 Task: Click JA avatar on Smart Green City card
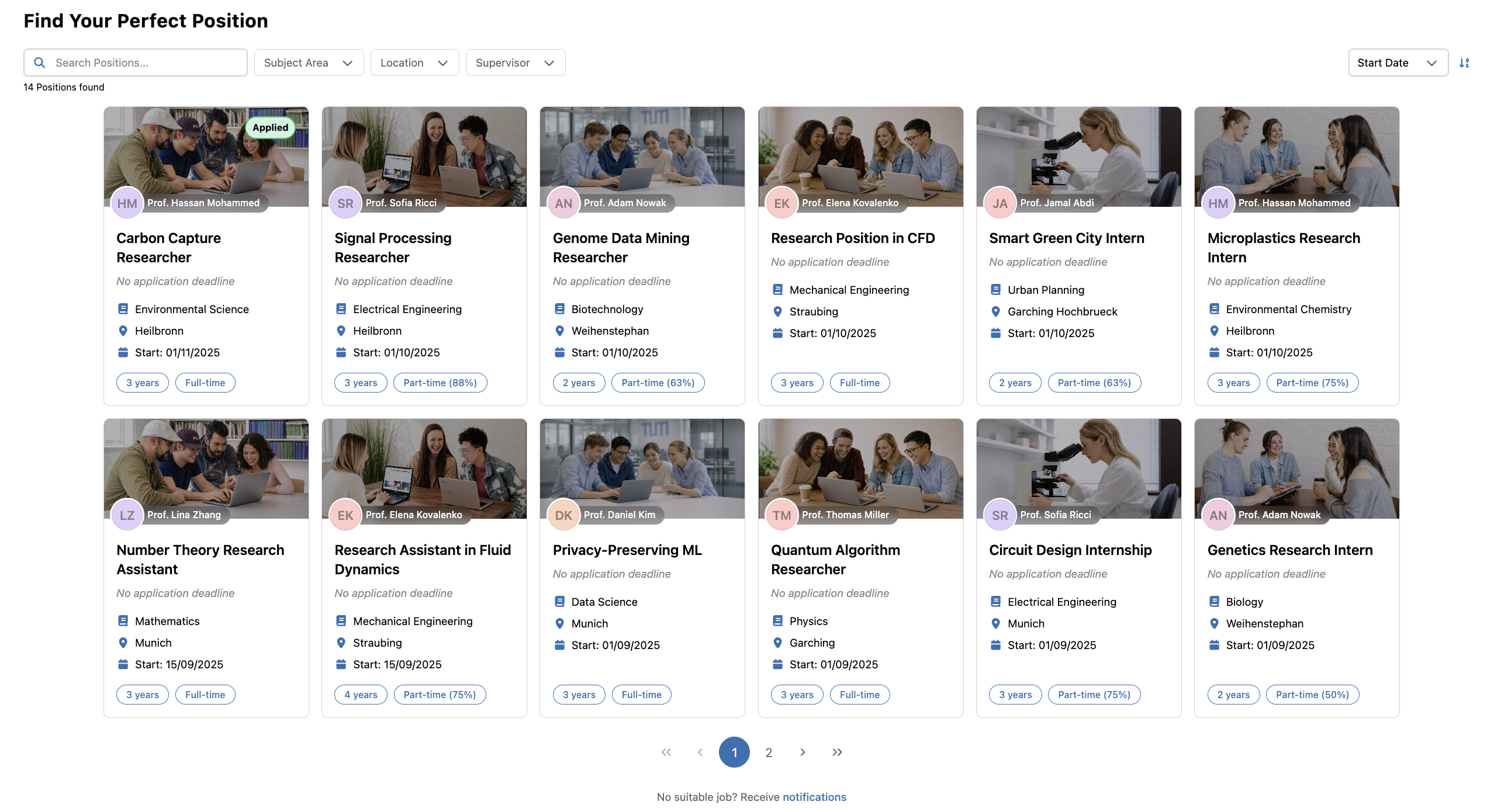click(x=1000, y=203)
